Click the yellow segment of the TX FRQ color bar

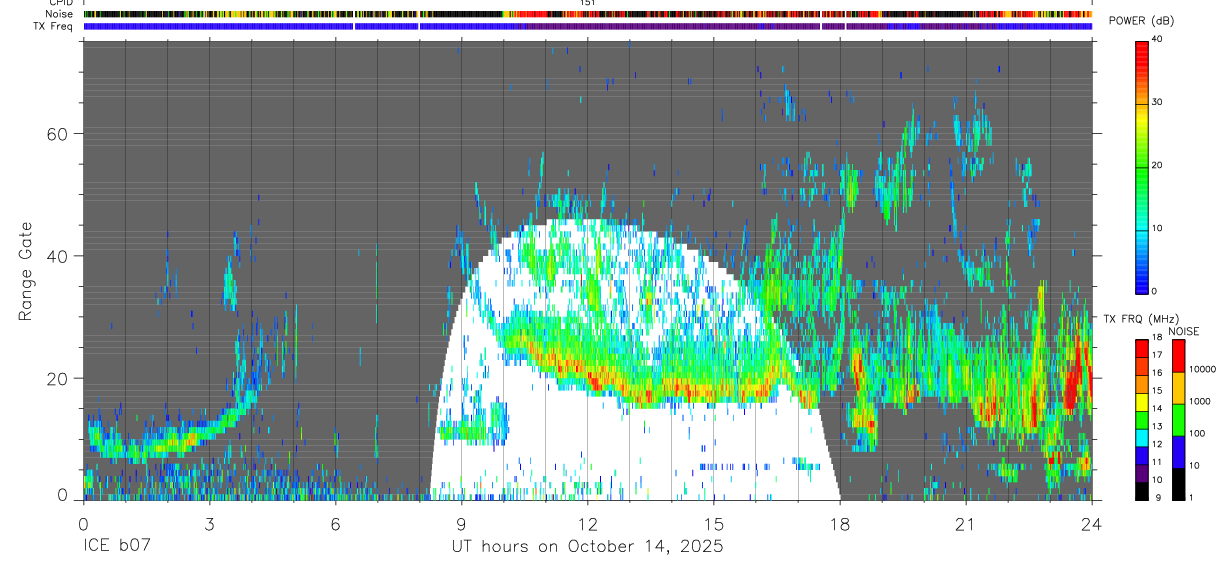pos(1141,402)
